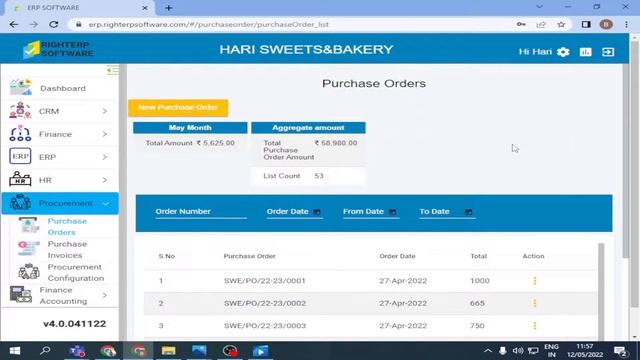Open the browser tab search dropdown arrow
Screen dimensions: 640x360
point(540,7)
